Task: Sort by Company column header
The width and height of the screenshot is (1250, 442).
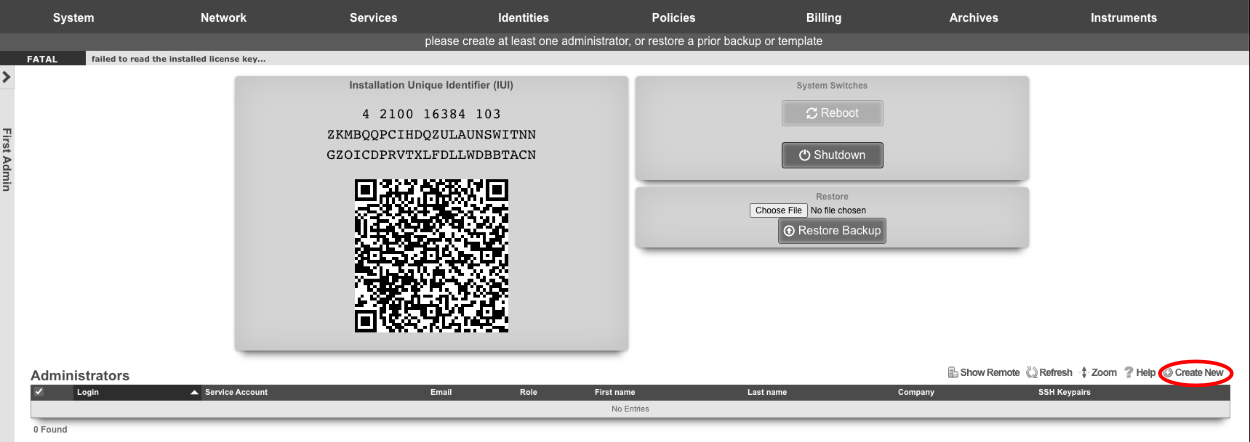Action: click(x=916, y=392)
